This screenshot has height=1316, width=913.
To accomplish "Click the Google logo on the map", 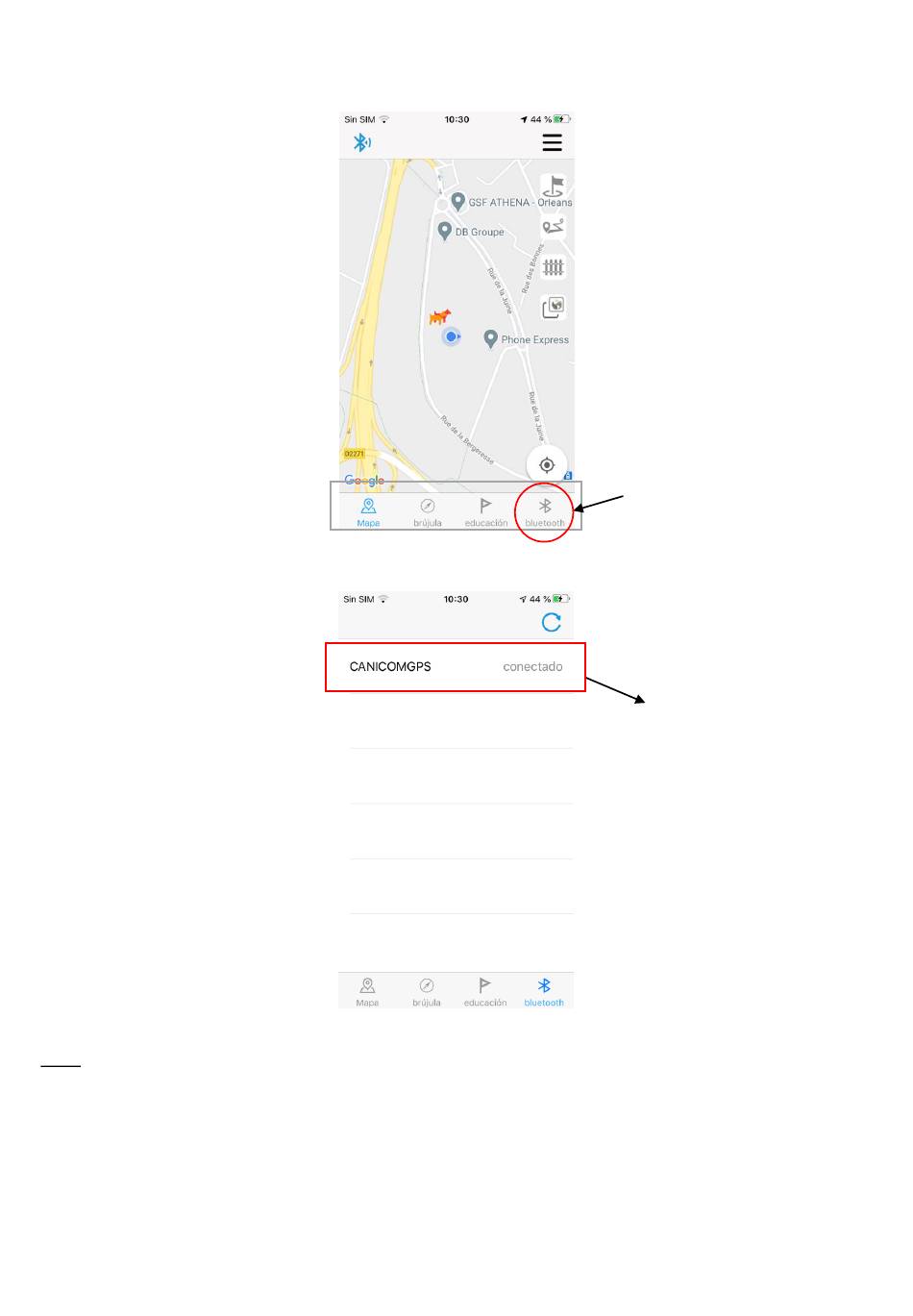I will [364, 481].
